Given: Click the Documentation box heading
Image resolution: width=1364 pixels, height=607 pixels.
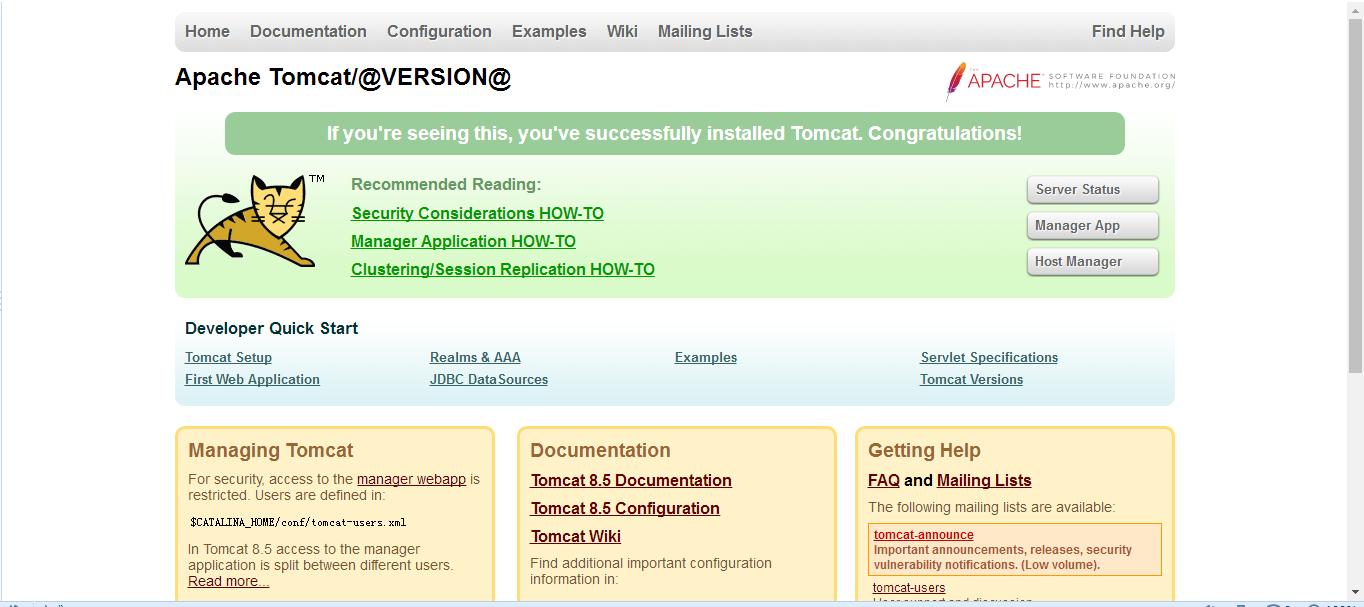Looking at the screenshot, I should click(x=600, y=450).
